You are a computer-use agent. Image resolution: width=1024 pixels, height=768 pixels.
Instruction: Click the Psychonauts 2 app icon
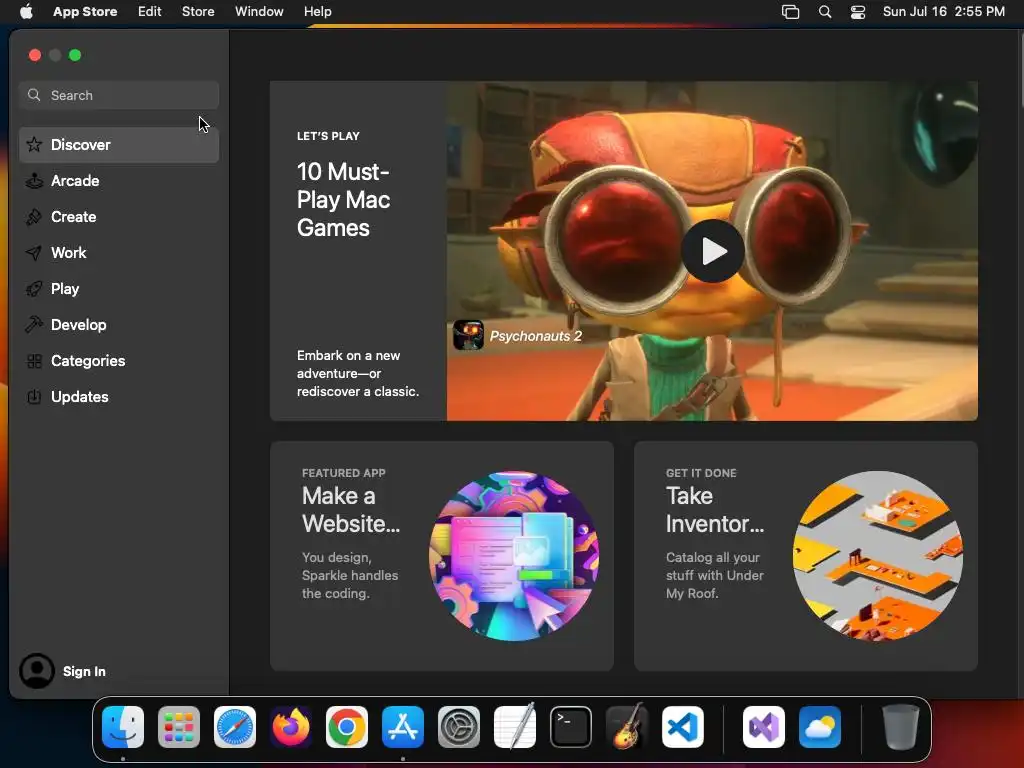pos(468,335)
